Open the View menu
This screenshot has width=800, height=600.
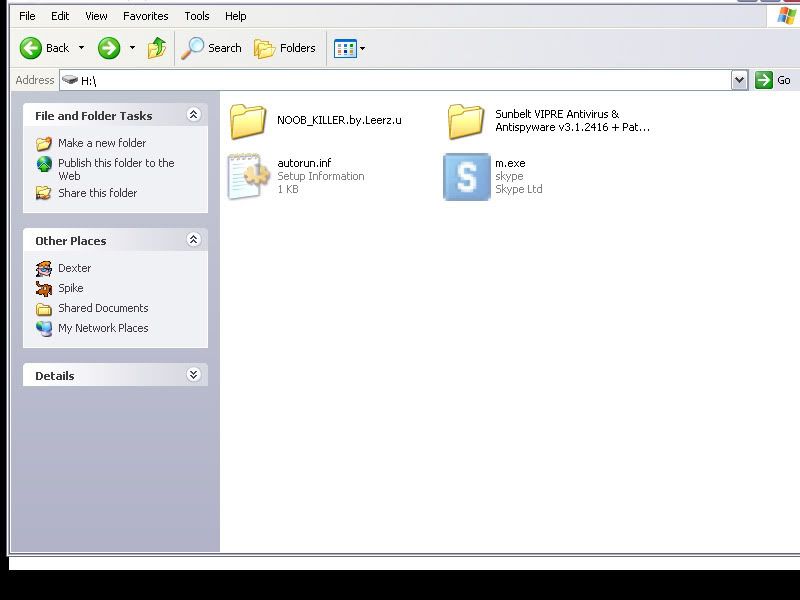pyautogui.click(x=96, y=16)
